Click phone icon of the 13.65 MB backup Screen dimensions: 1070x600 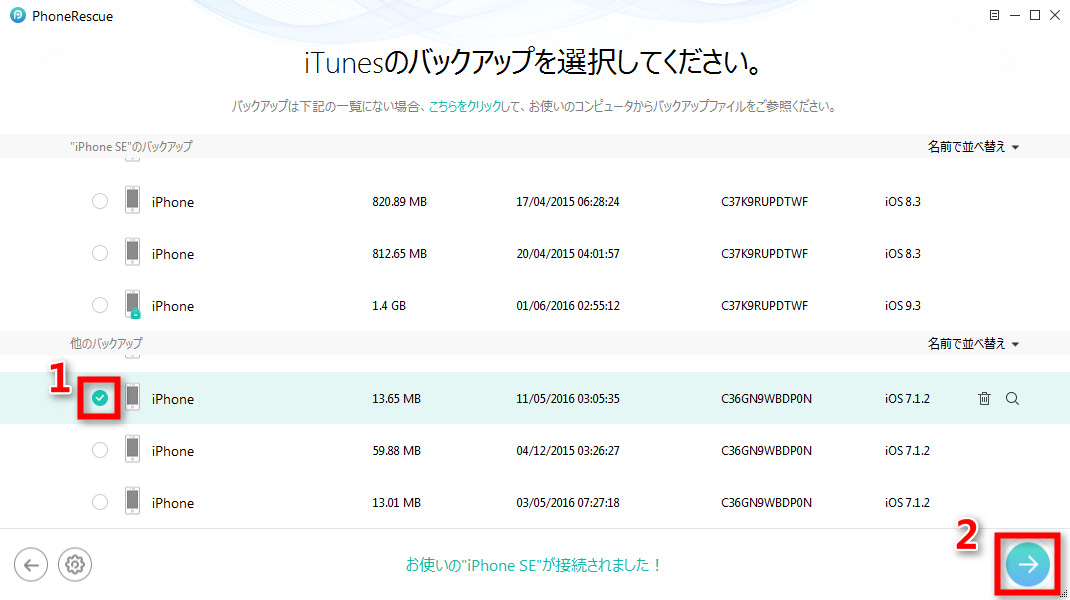[x=132, y=398]
